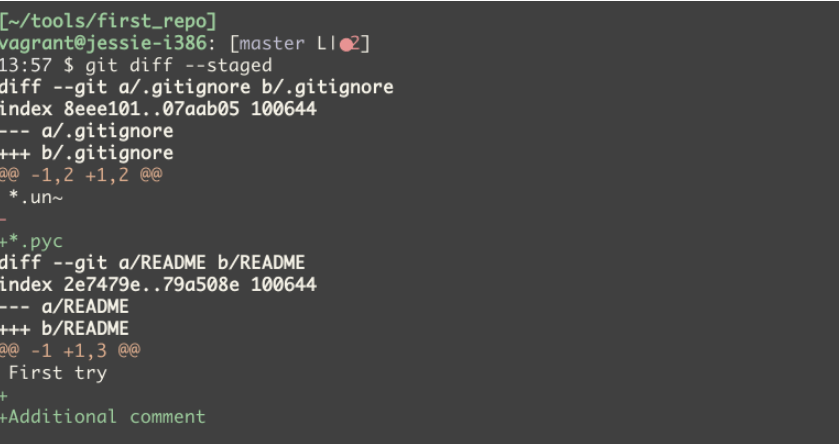The image size is (839, 444).
Task: Click the diff --git a/README b/README line
Action: click(x=152, y=263)
